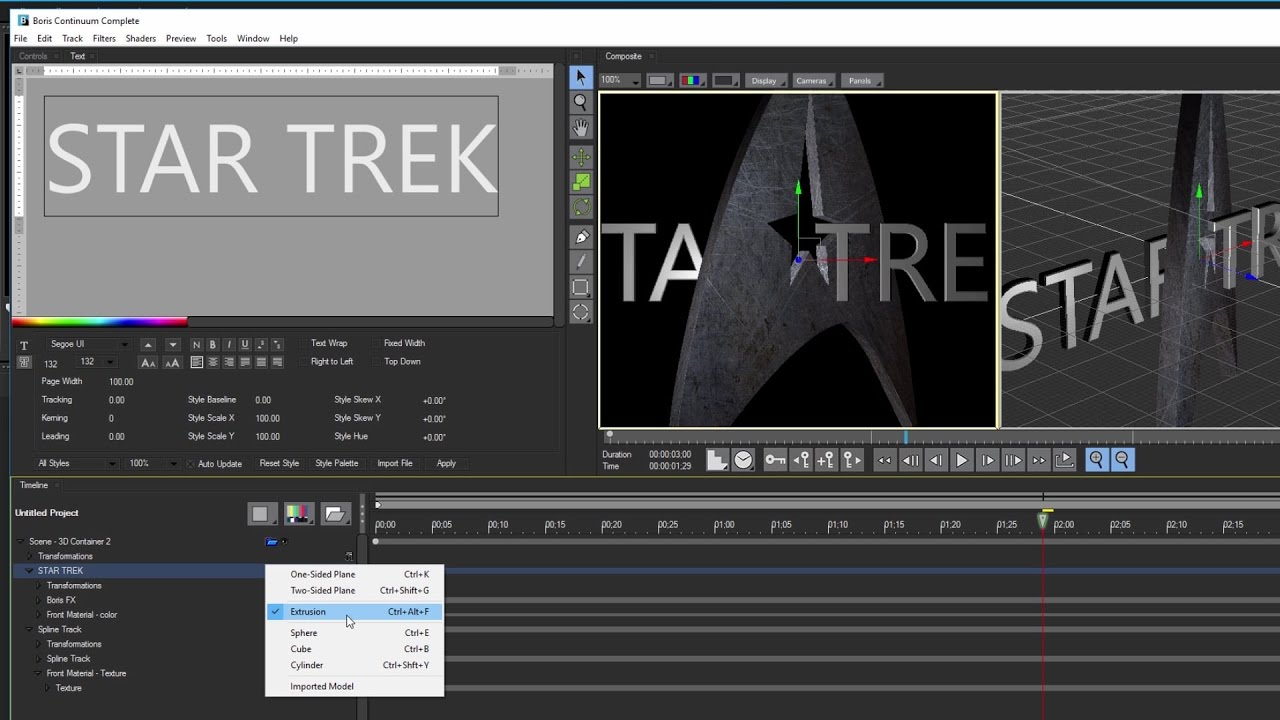Image resolution: width=1280 pixels, height=720 pixels.
Task: Open the All Styles dropdown
Action: [77, 464]
